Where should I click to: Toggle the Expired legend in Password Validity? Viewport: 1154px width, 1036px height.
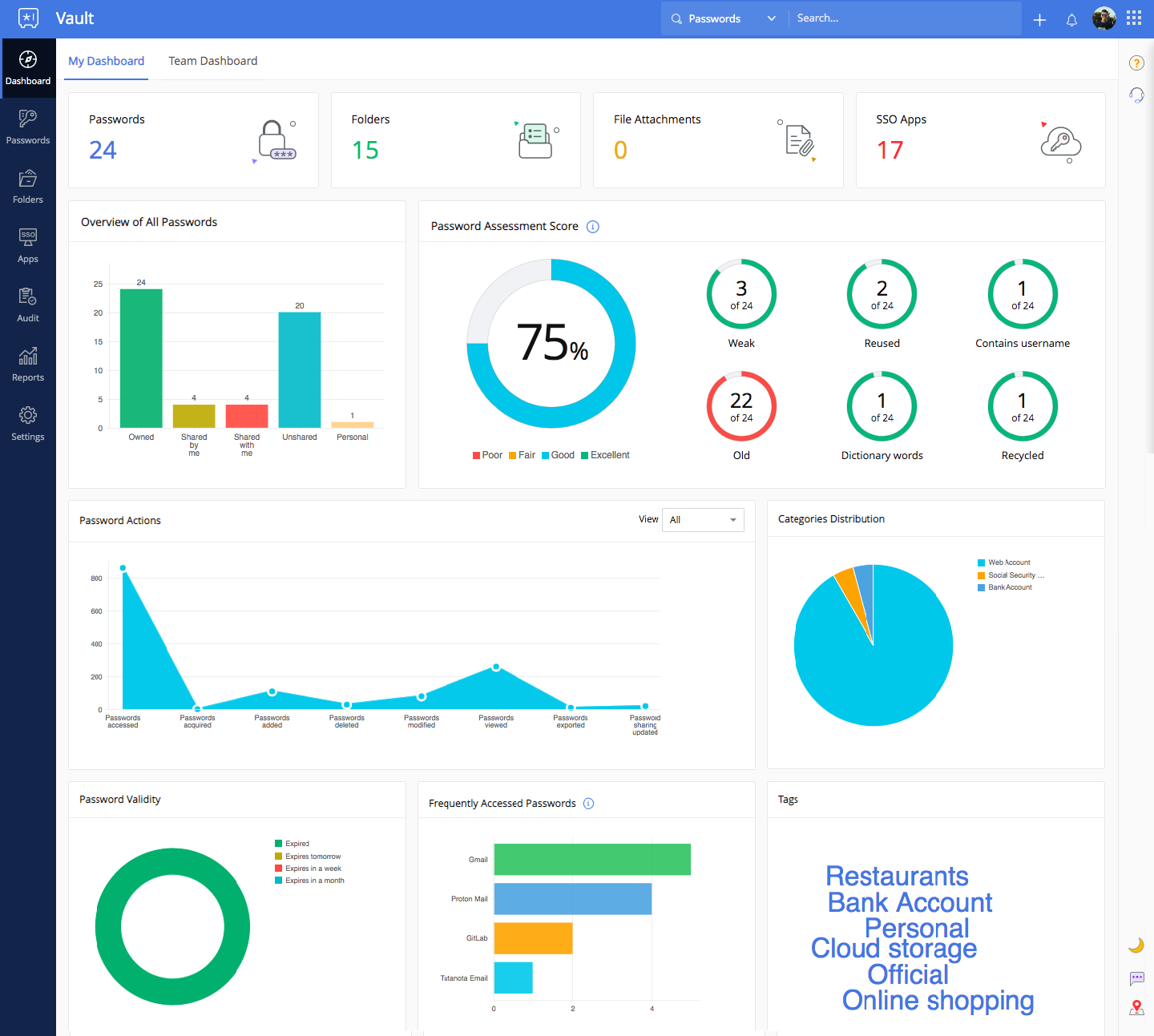(293, 844)
